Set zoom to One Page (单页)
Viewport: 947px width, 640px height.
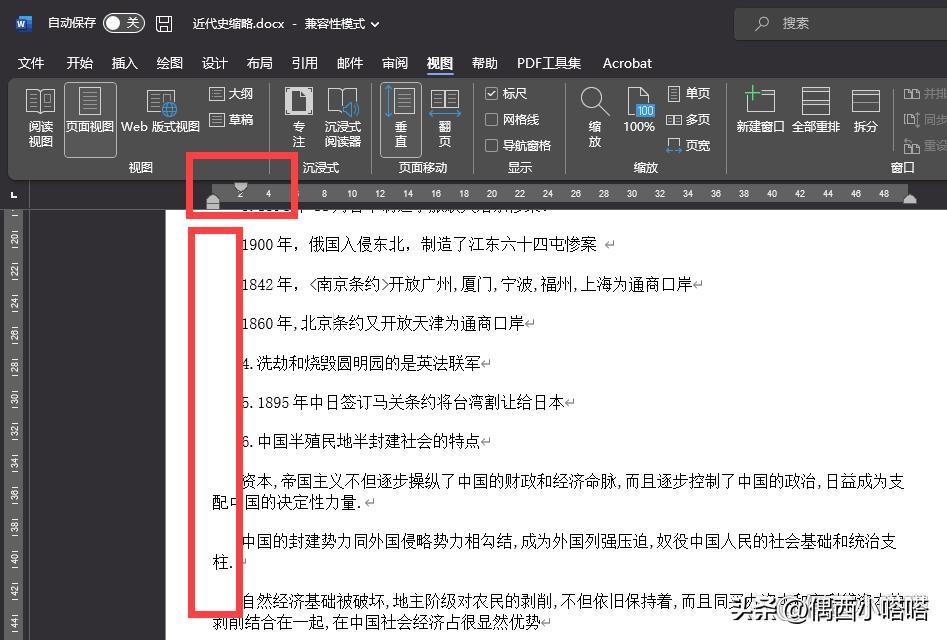click(x=689, y=93)
